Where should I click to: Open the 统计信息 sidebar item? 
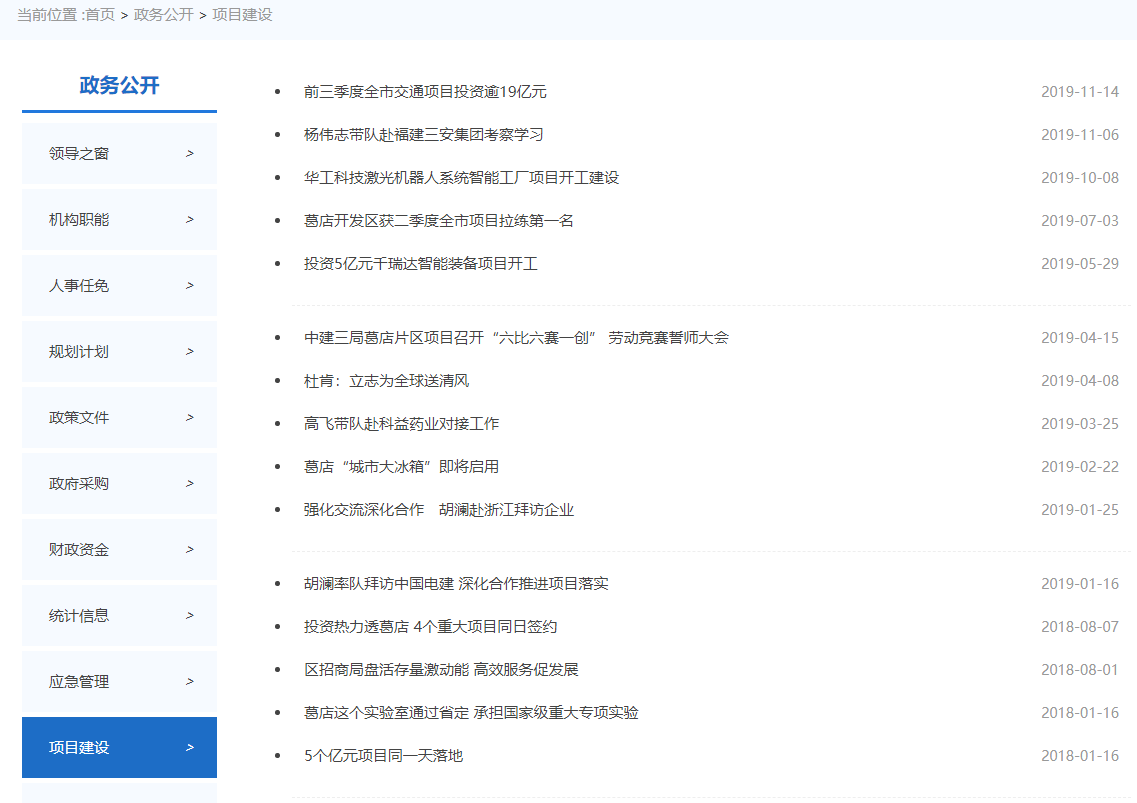[119, 615]
